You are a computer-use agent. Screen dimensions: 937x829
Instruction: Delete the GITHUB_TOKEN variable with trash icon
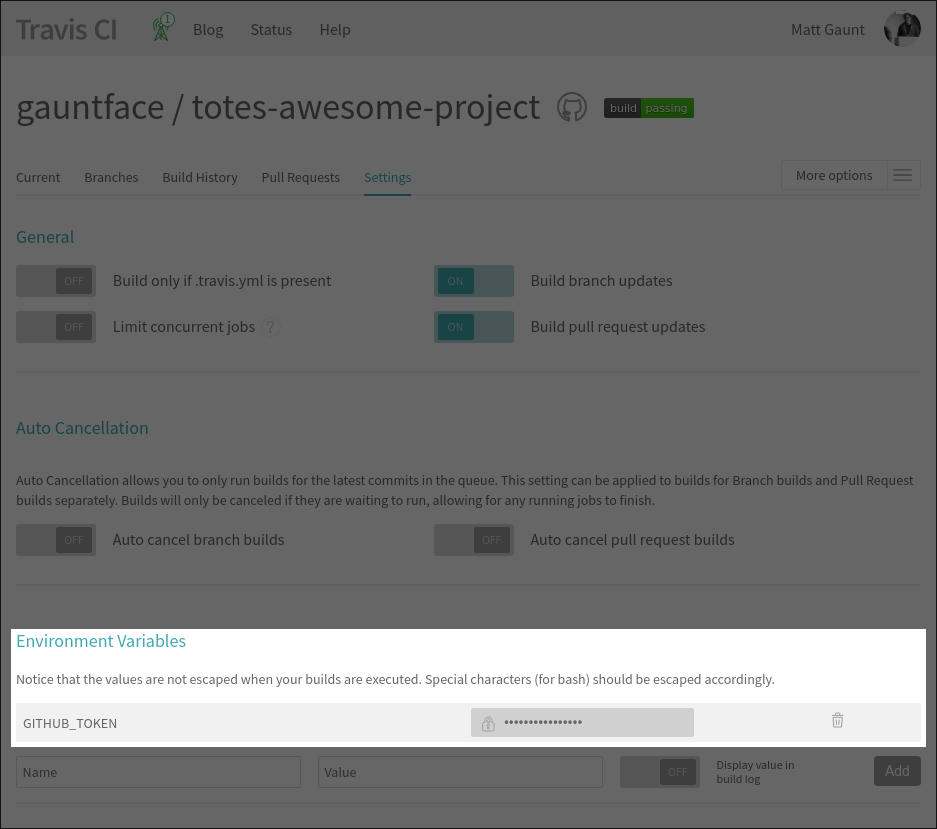click(837, 720)
